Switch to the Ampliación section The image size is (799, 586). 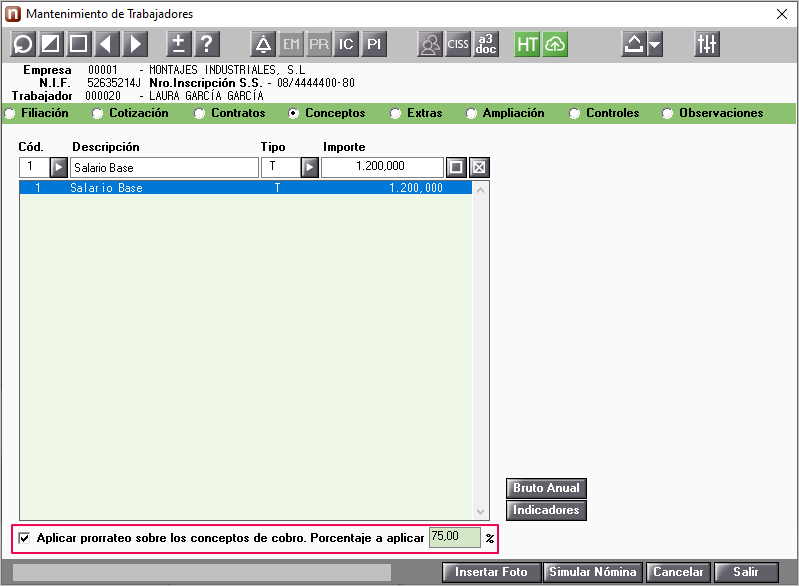pyautogui.click(x=472, y=114)
